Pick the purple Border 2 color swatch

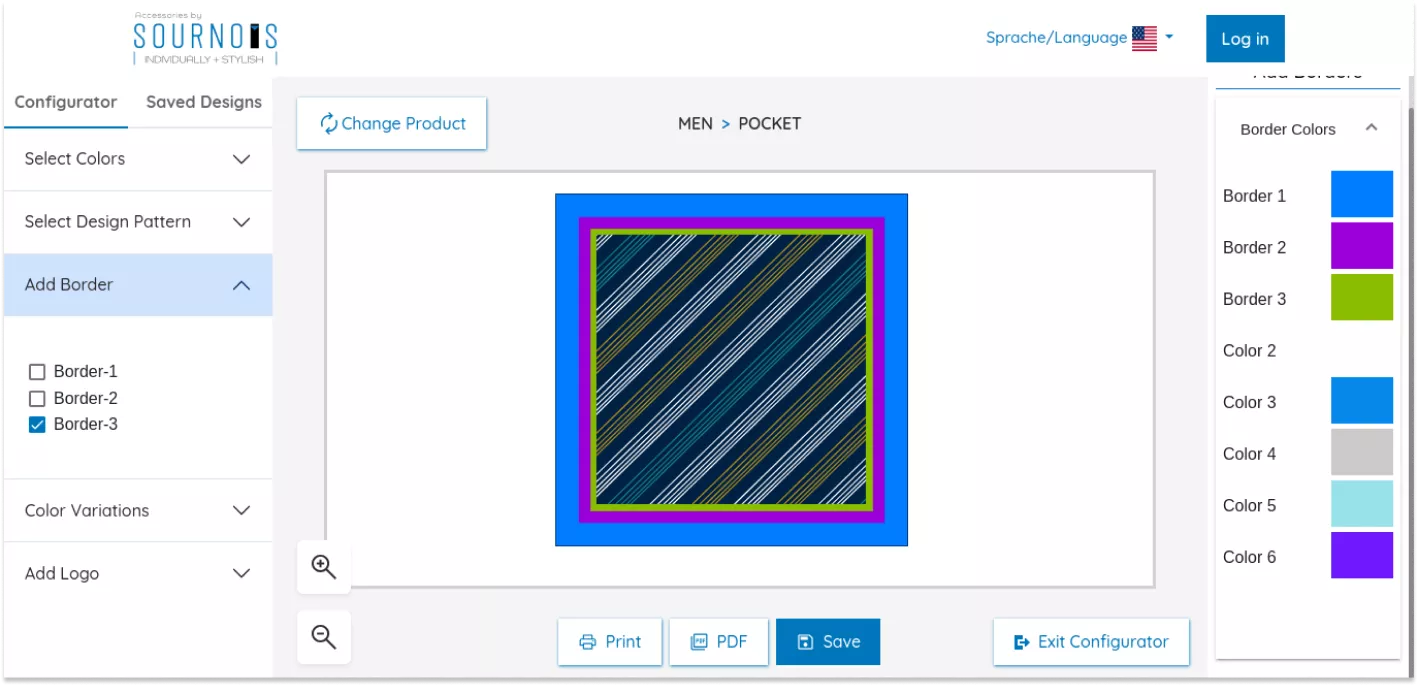click(x=1361, y=246)
